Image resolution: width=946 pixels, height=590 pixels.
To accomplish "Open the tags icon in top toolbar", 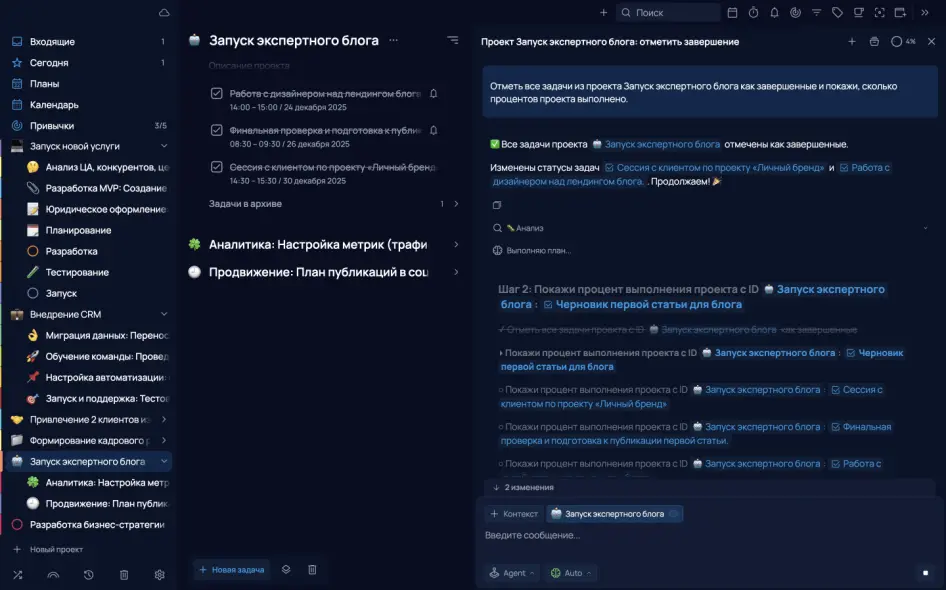I will tap(837, 13).
